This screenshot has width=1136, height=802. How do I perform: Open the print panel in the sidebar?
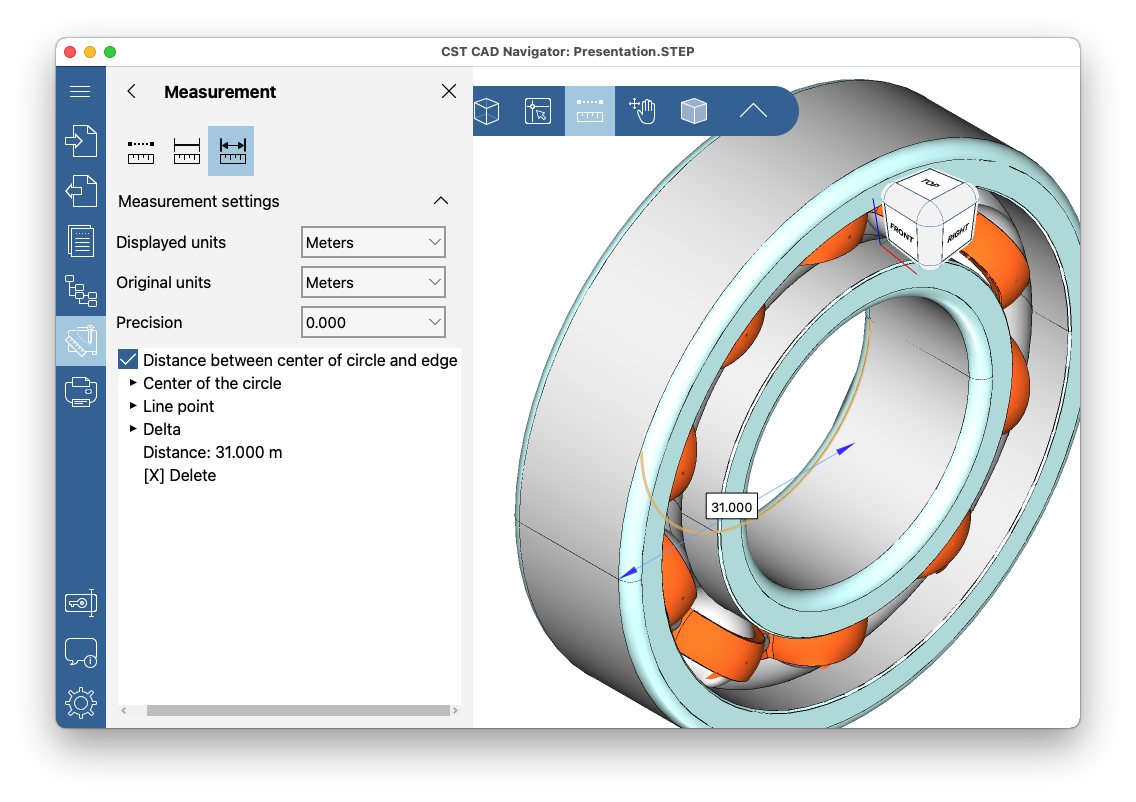coord(81,391)
